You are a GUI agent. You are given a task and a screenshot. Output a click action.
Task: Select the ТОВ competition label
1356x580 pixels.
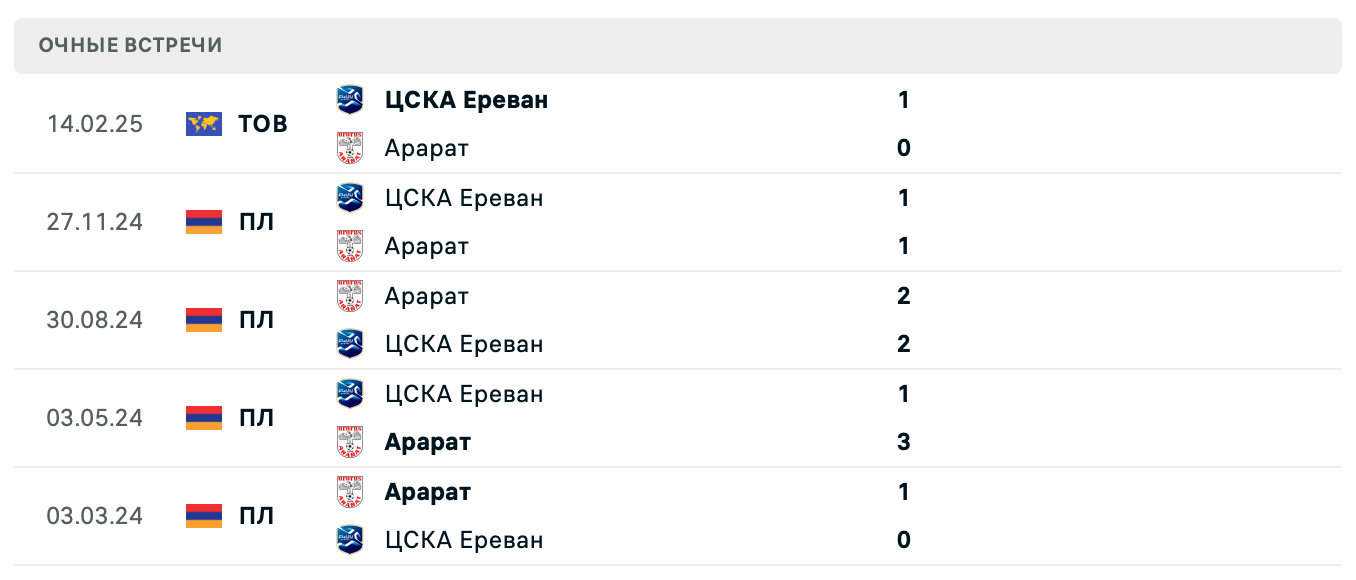[x=263, y=124]
